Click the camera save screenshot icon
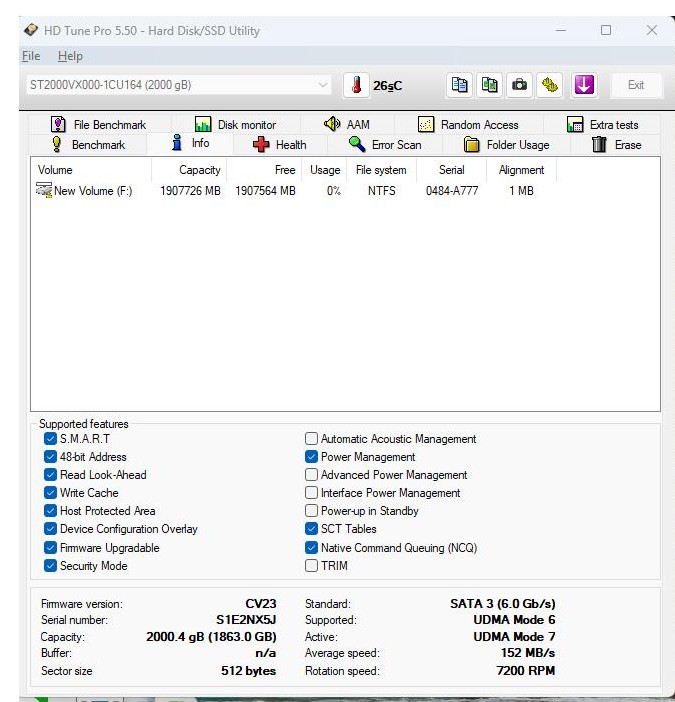The height and width of the screenshot is (702, 675). [x=519, y=85]
